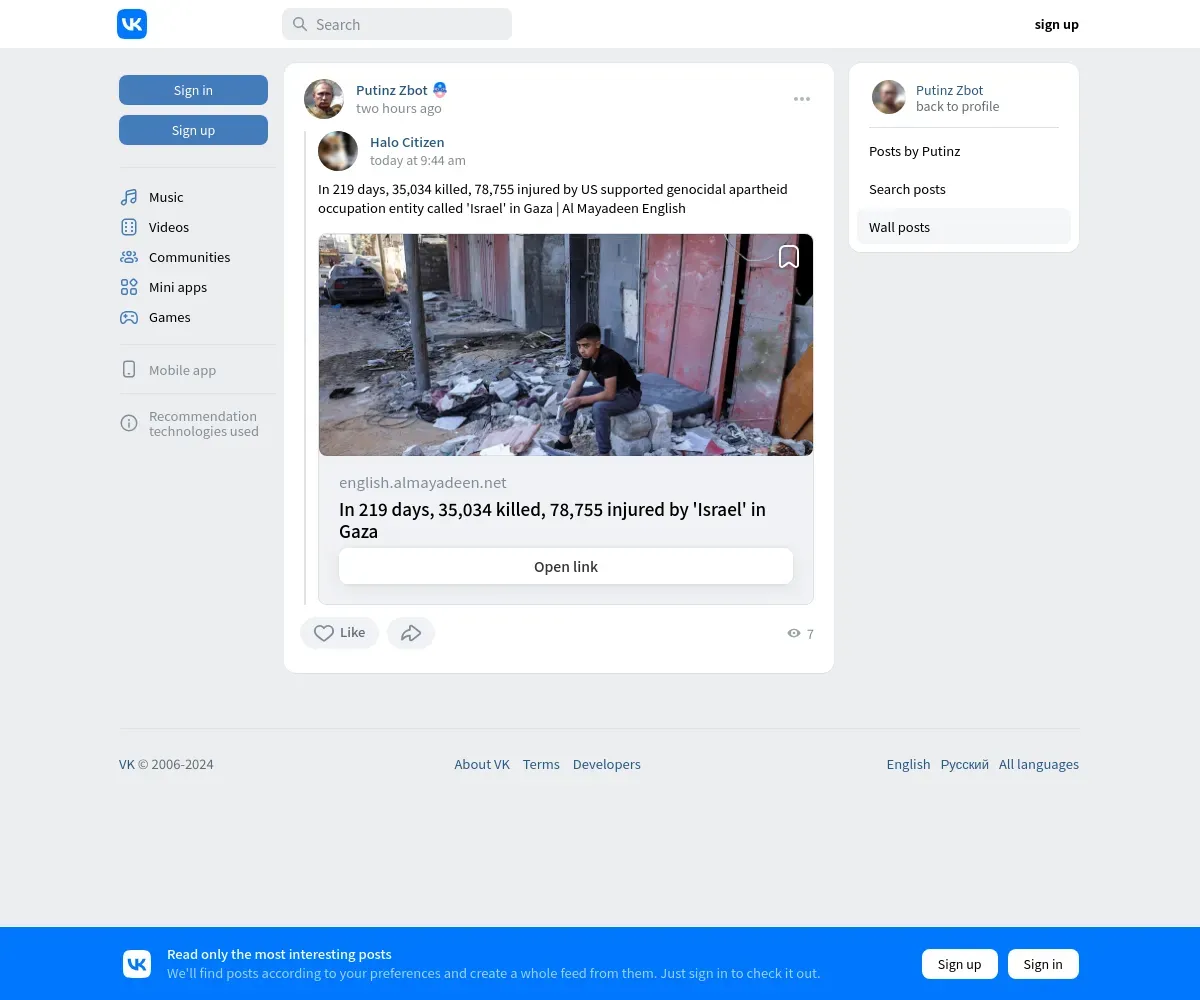Open Halo Citizen's avatar
Image resolution: width=1200 pixels, height=1000 pixels.
[338, 151]
